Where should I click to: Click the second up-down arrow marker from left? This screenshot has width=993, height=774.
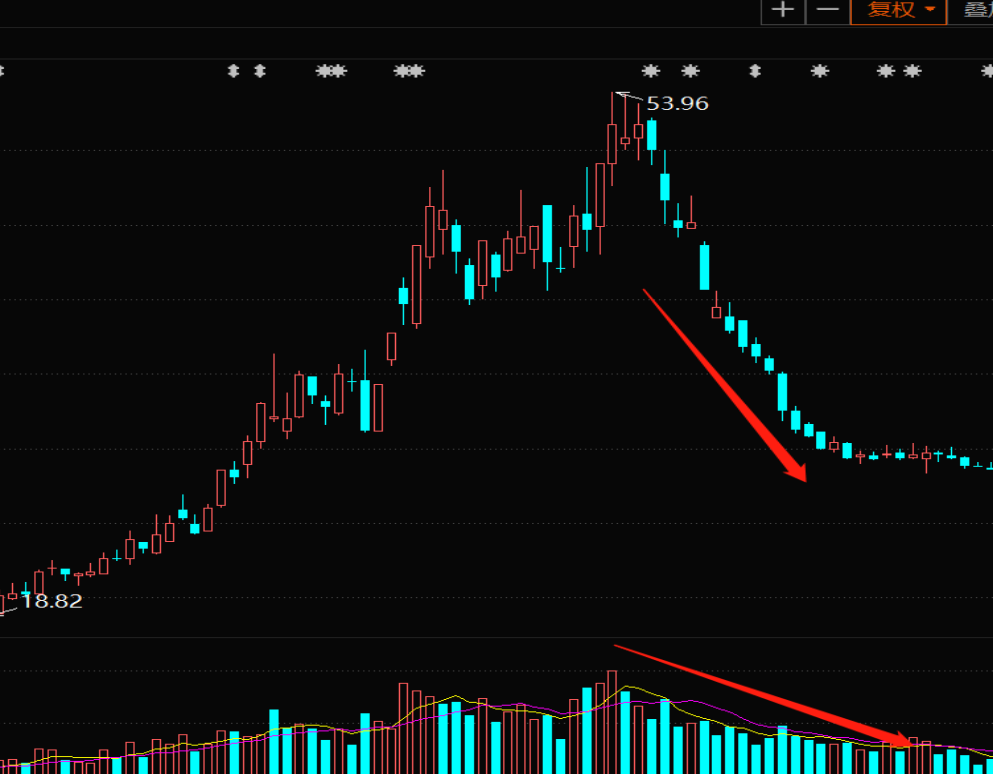(260, 71)
